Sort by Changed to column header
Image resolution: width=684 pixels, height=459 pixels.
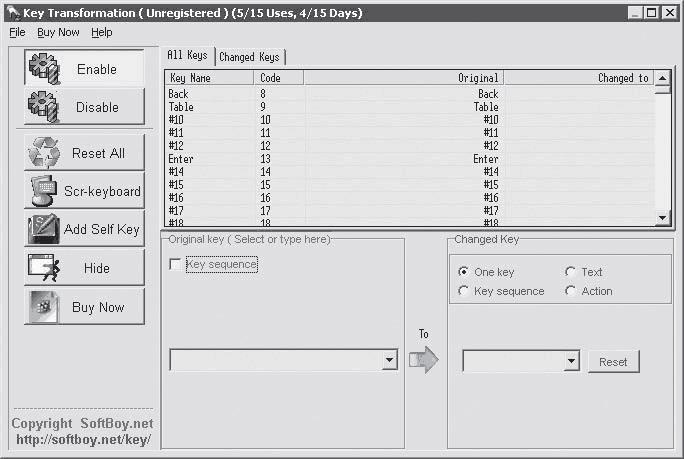579,78
